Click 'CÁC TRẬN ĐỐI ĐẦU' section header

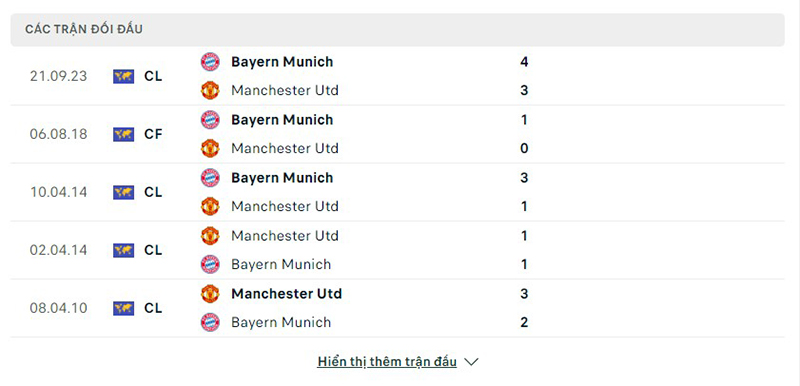coord(397,30)
